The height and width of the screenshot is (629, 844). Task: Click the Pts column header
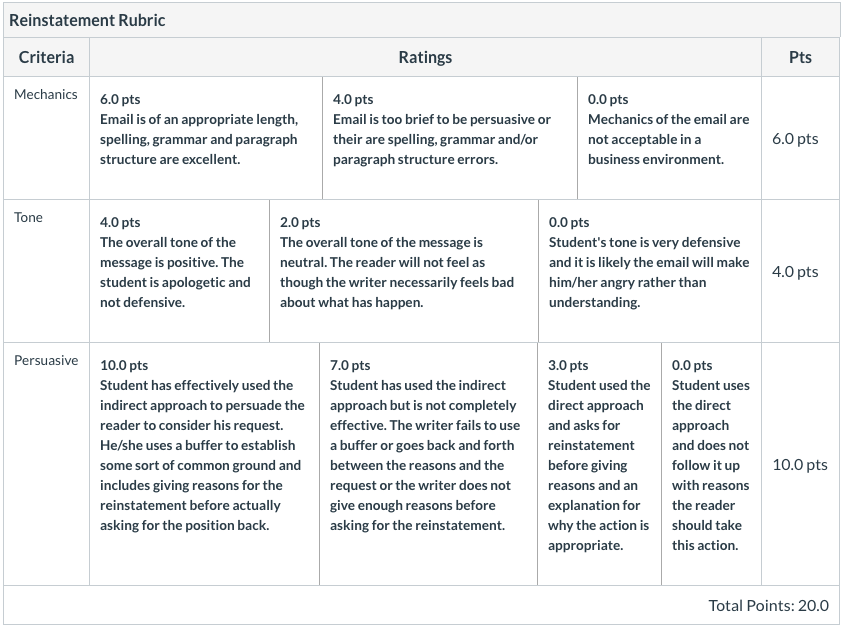[800, 57]
